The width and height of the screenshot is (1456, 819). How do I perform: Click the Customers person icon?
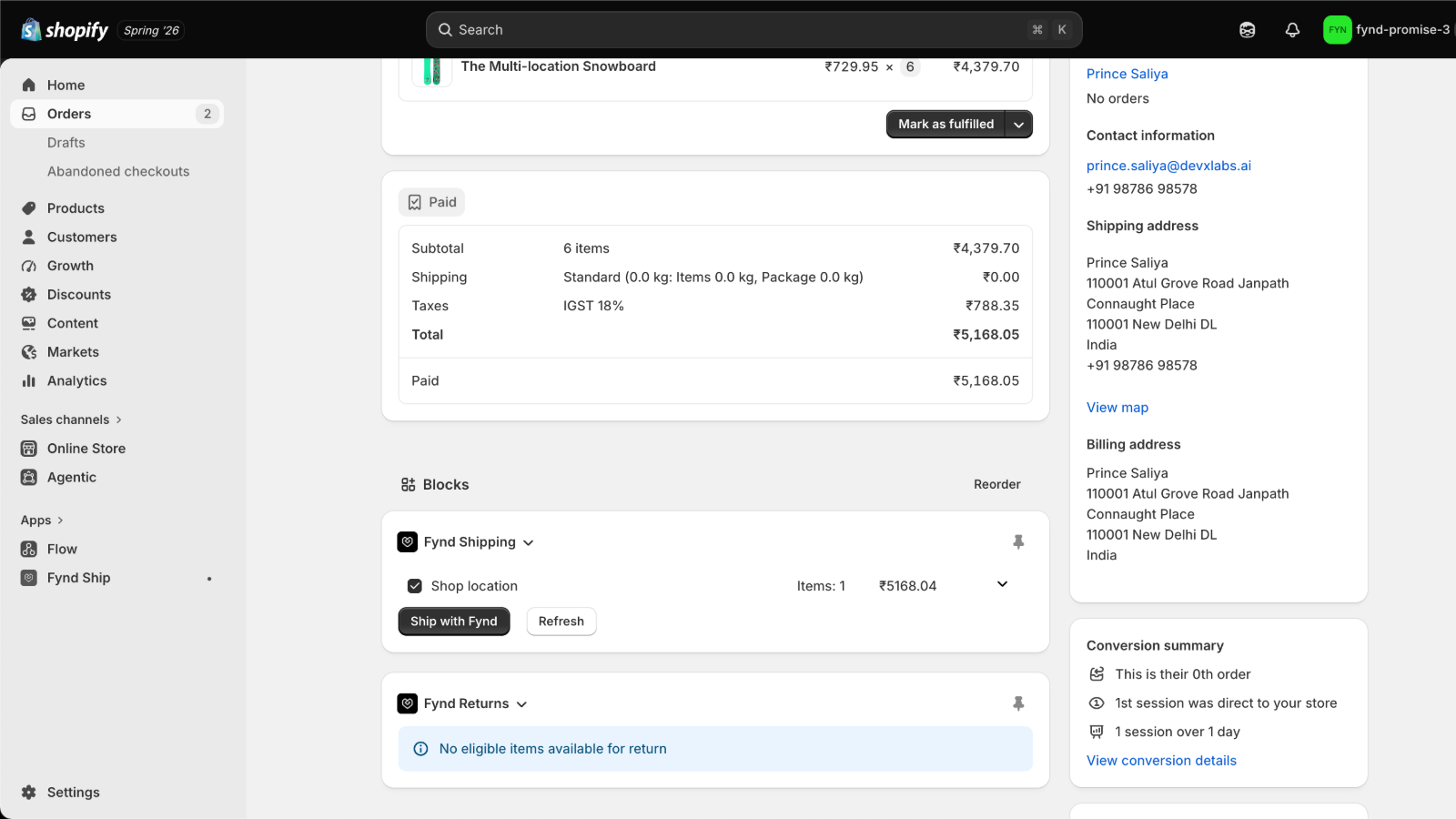(x=29, y=237)
